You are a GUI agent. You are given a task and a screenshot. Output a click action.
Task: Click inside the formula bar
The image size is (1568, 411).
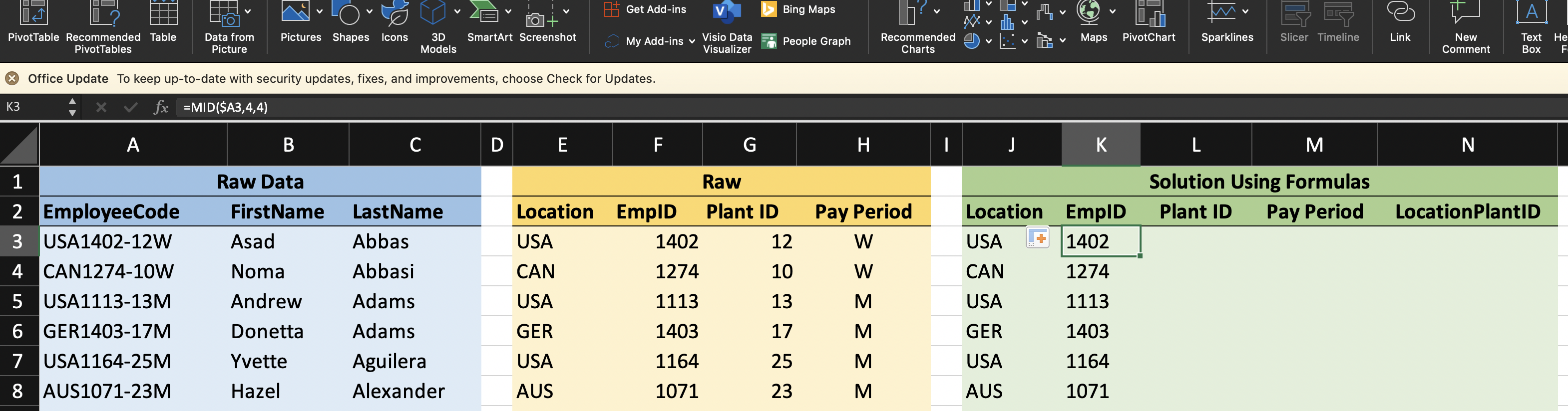point(870,108)
